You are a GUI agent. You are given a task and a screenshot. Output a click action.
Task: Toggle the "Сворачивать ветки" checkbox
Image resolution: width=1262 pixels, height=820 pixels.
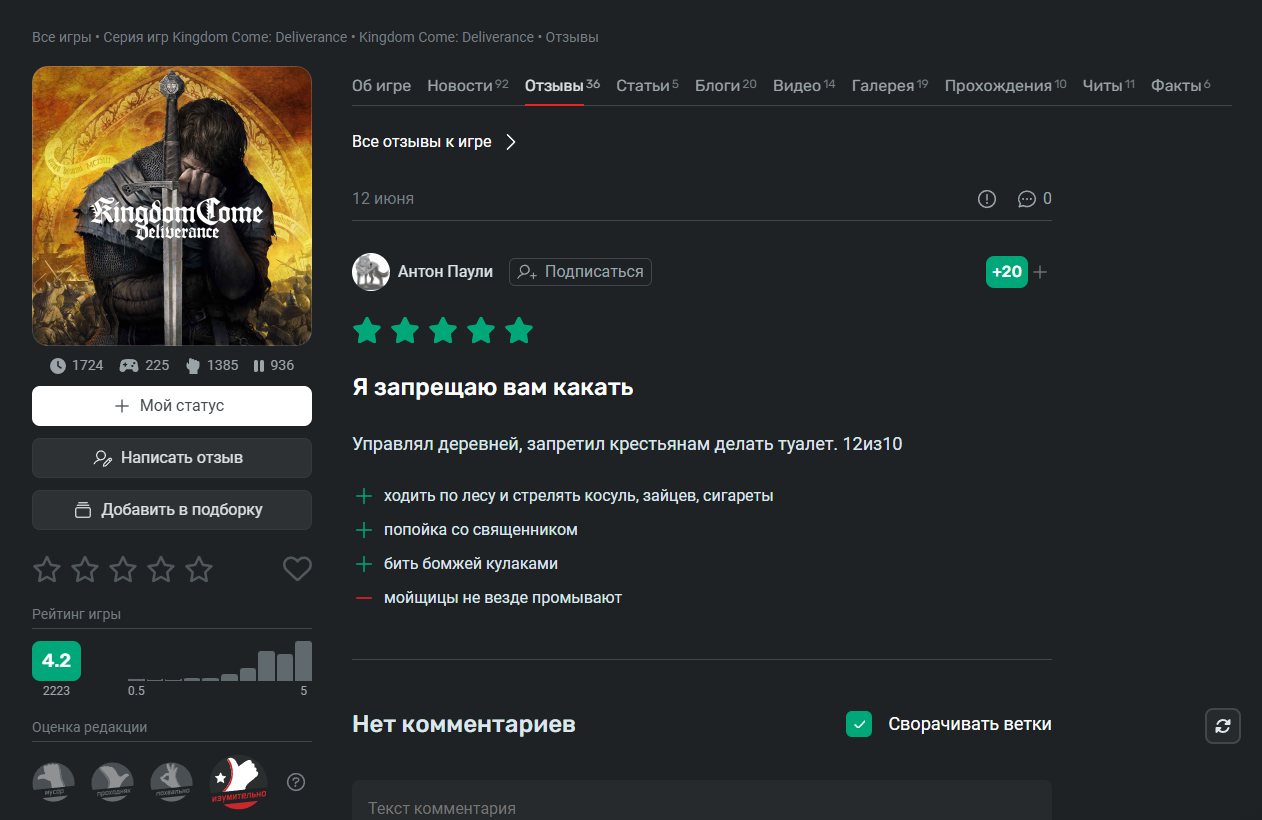(x=859, y=724)
